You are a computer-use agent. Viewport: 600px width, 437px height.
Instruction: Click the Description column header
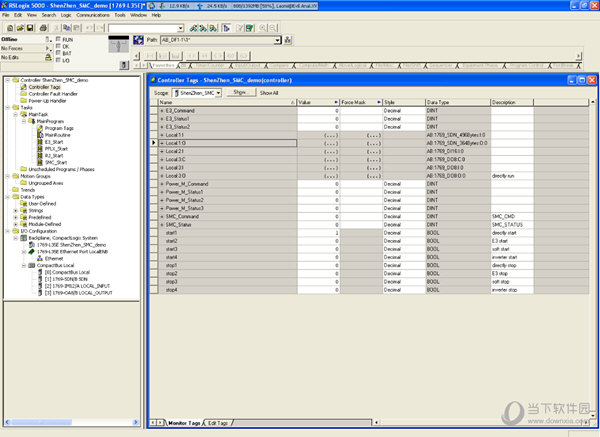[x=512, y=102]
